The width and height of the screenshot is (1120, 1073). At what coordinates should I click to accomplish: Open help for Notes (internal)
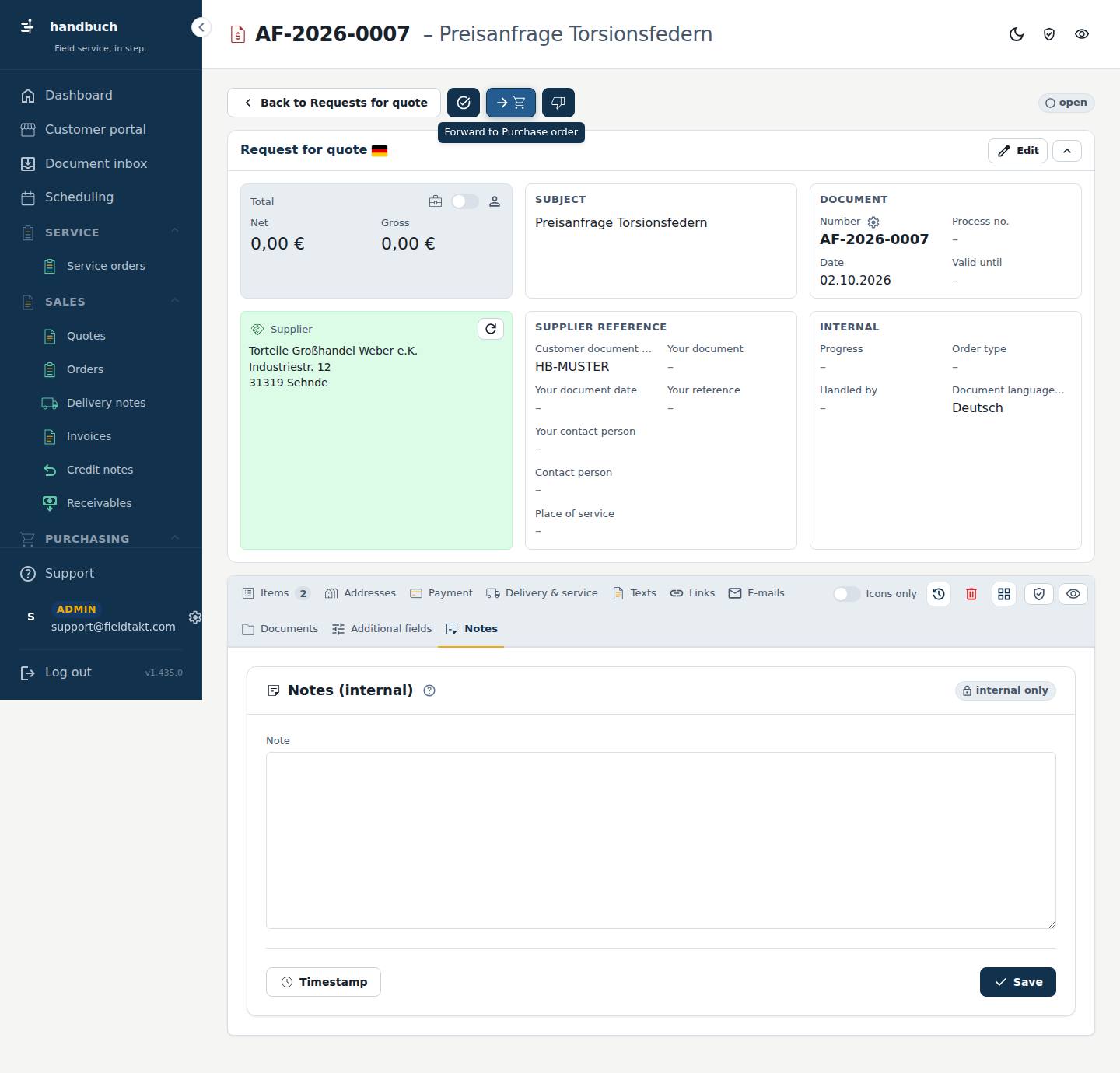pyautogui.click(x=429, y=690)
